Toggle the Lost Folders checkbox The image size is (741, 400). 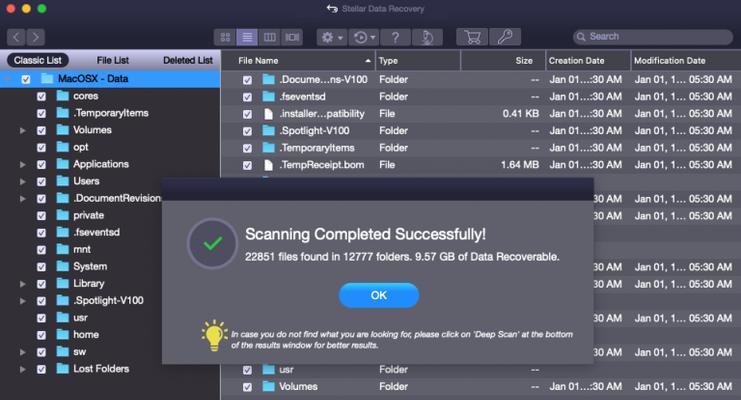[42, 369]
